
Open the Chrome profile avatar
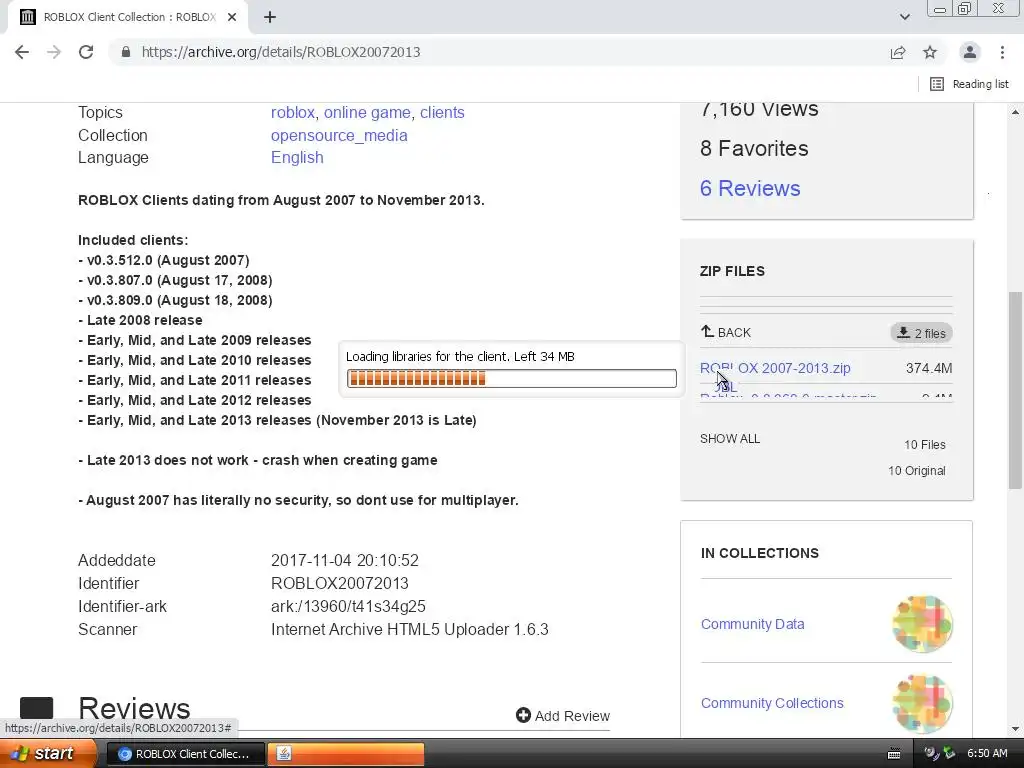(x=970, y=52)
